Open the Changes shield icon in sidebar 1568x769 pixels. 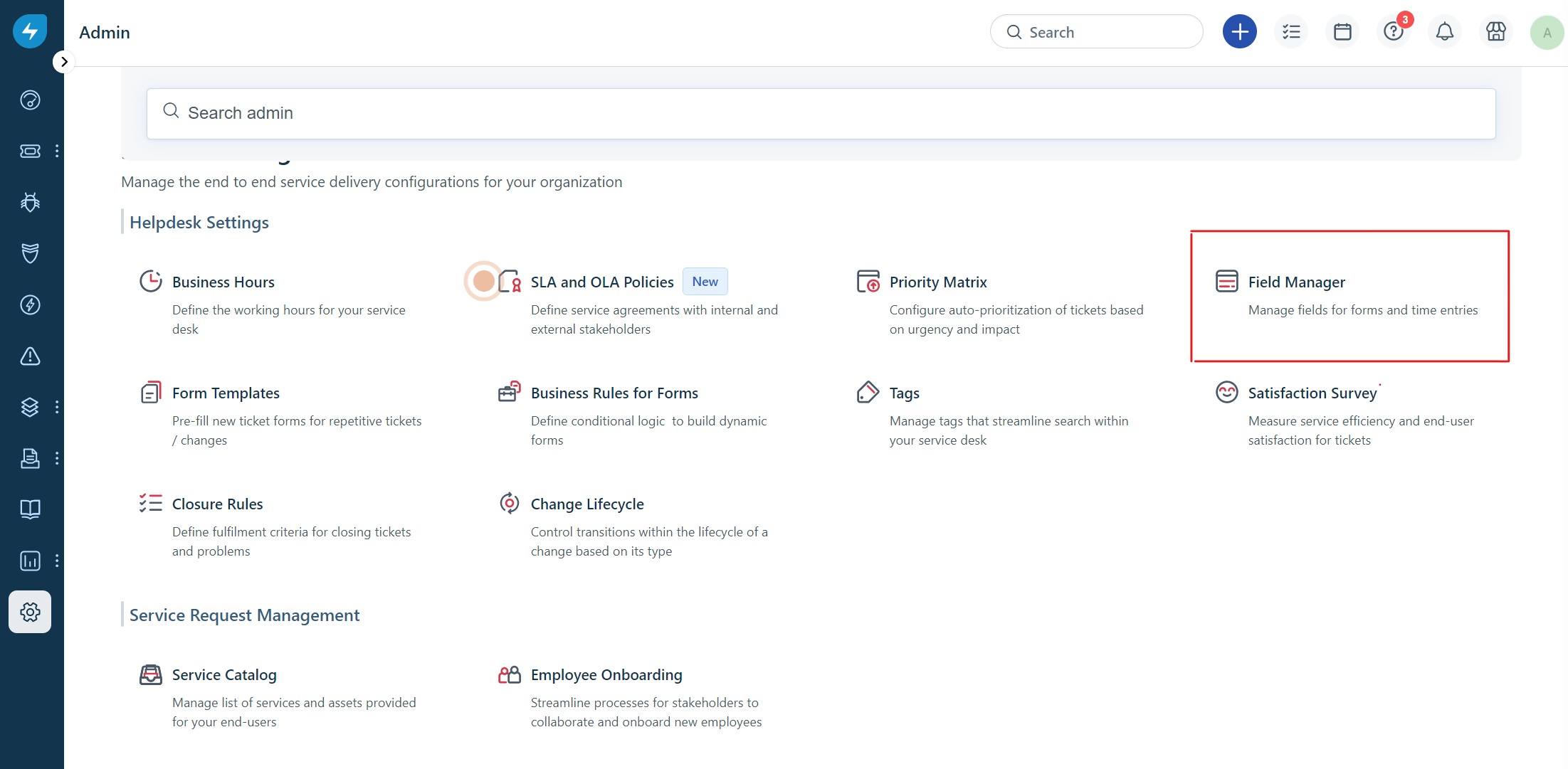(x=30, y=253)
